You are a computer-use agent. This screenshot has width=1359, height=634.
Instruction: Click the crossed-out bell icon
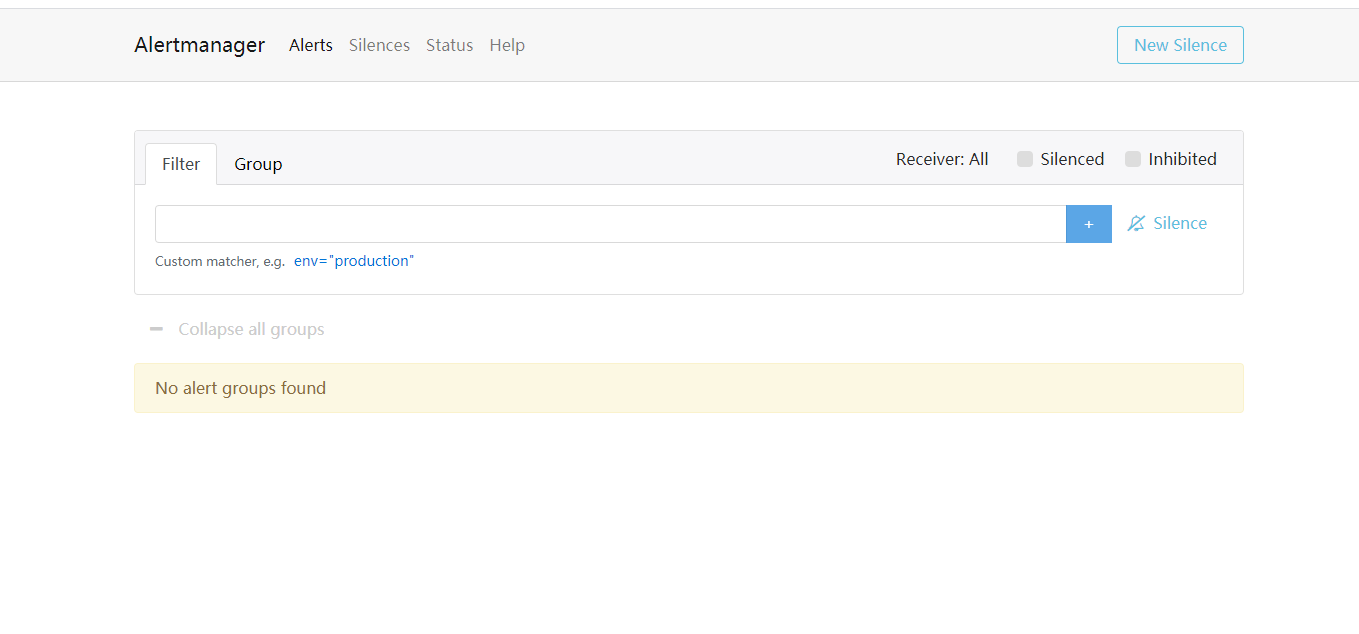1136,224
